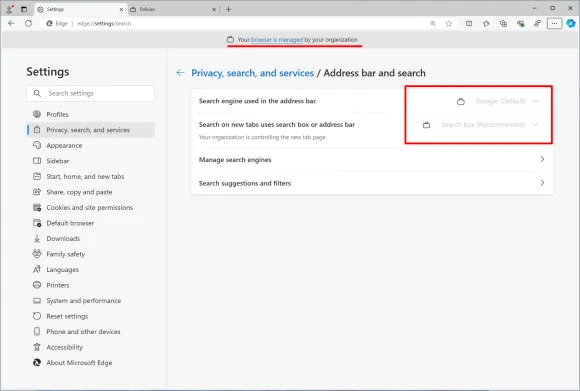Click managed briefcase icon beside Google dropdown
The height and width of the screenshot is (391, 580).
[461, 101]
